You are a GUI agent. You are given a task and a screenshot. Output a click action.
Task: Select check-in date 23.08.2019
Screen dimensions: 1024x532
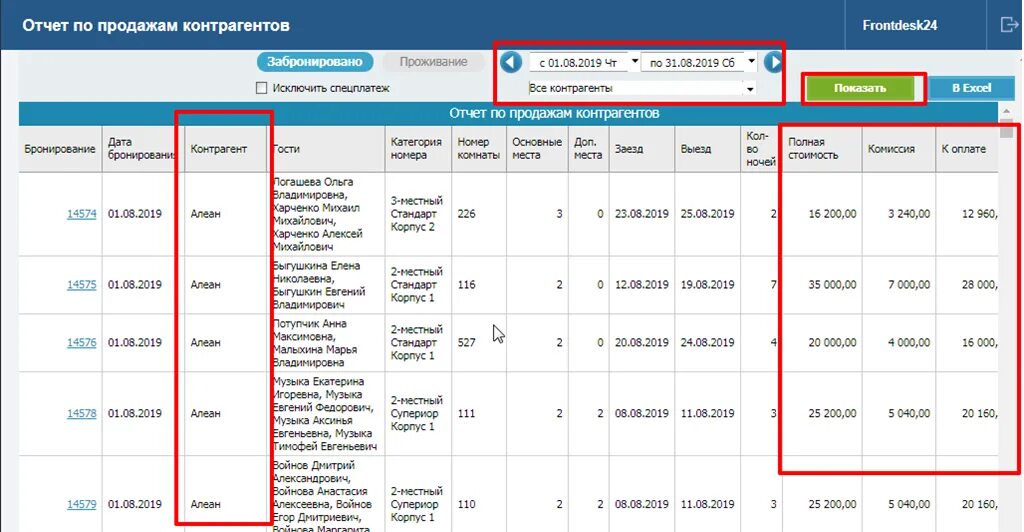(642, 214)
